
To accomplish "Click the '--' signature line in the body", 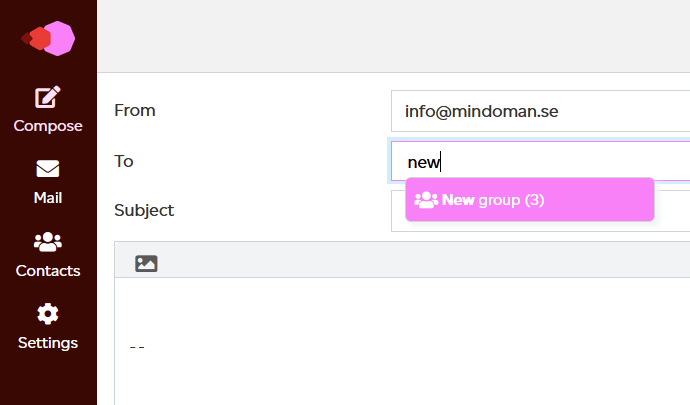I will pos(137,347).
